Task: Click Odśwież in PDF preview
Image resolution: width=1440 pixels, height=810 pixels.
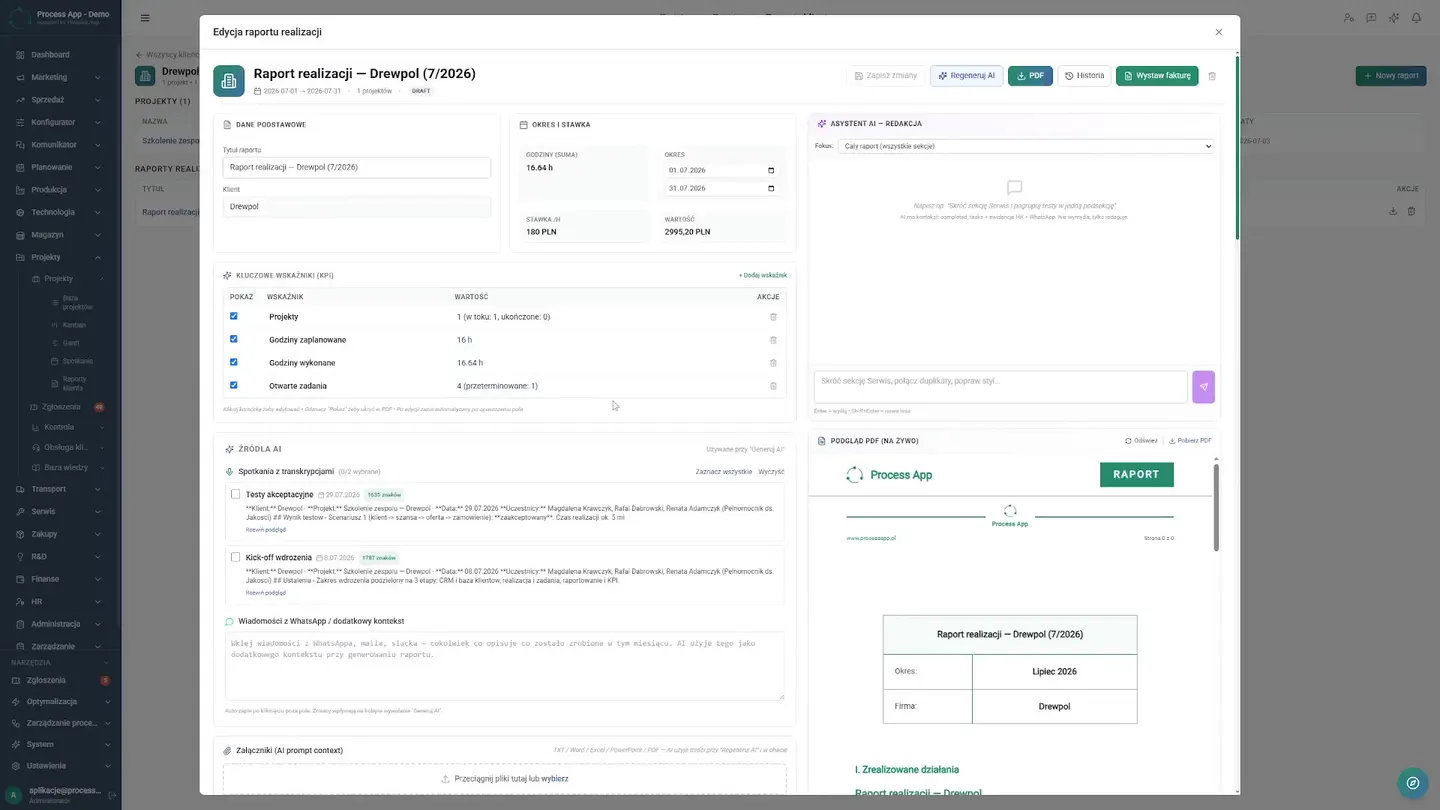Action: tap(1141, 441)
